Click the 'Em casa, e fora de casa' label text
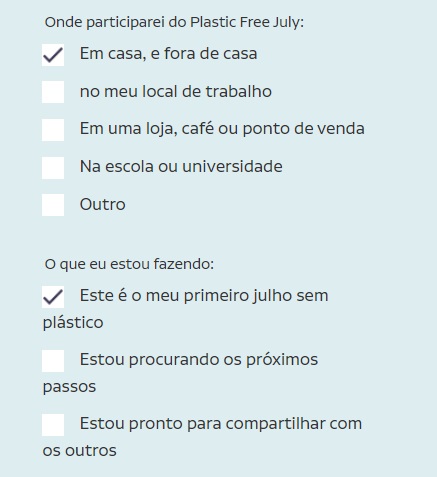The width and height of the screenshot is (437, 477). coord(168,54)
